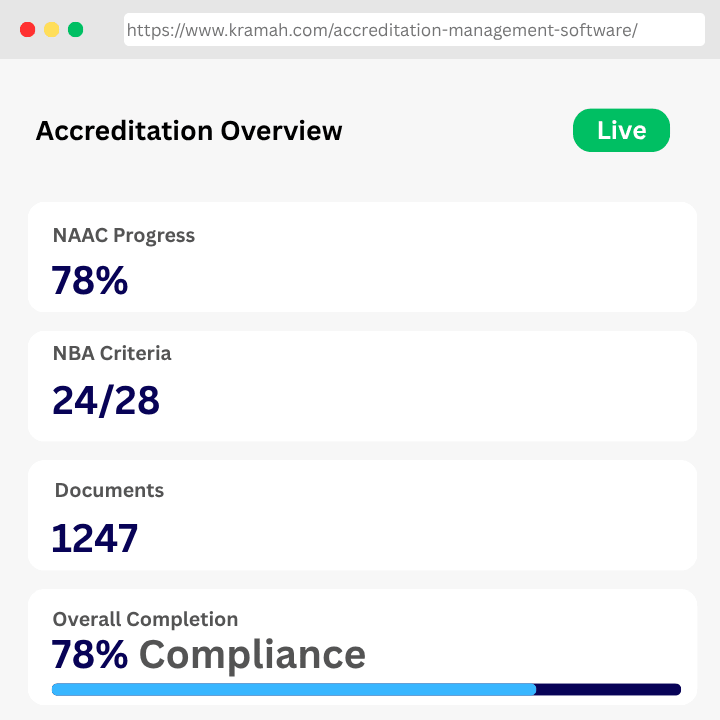This screenshot has width=720, height=720.
Task: Click the green Live status badge
Action: [x=621, y=131]
